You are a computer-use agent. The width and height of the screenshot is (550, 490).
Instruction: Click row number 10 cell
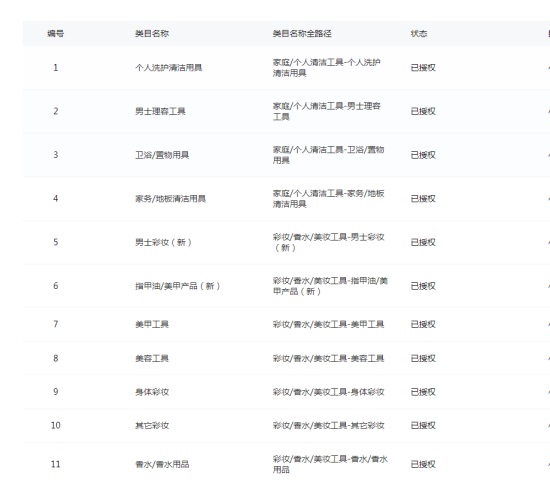pyautogui.click(x=55, y=426)
